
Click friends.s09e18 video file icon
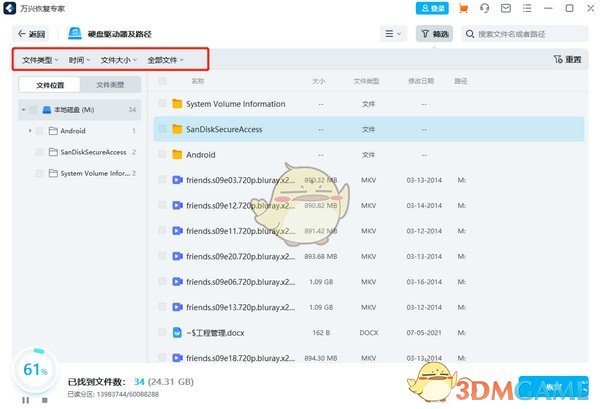(177, 358)
